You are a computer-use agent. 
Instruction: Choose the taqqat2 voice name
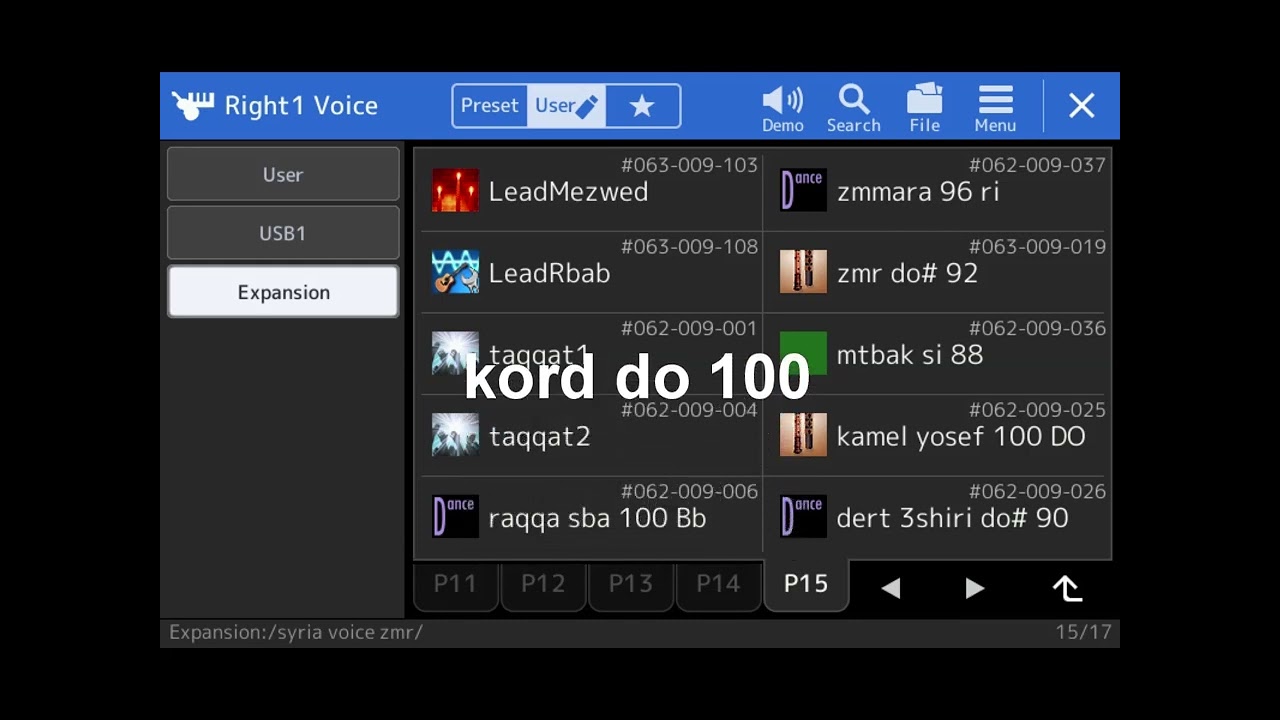click(x=539, y=438)
